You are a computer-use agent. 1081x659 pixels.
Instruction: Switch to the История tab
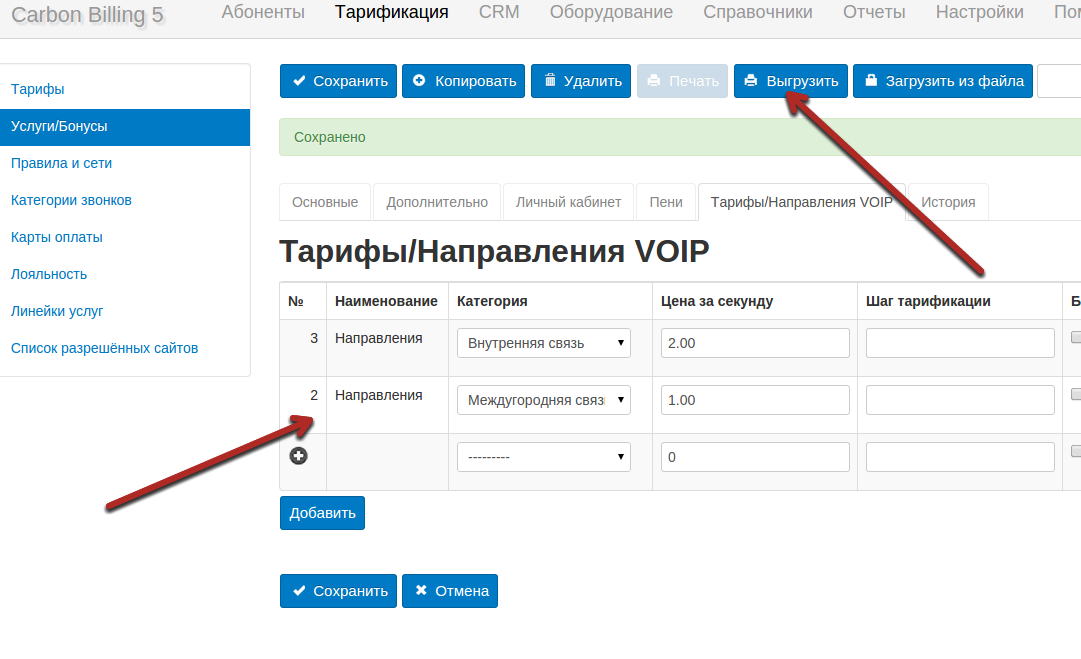(x=948, y=202)
